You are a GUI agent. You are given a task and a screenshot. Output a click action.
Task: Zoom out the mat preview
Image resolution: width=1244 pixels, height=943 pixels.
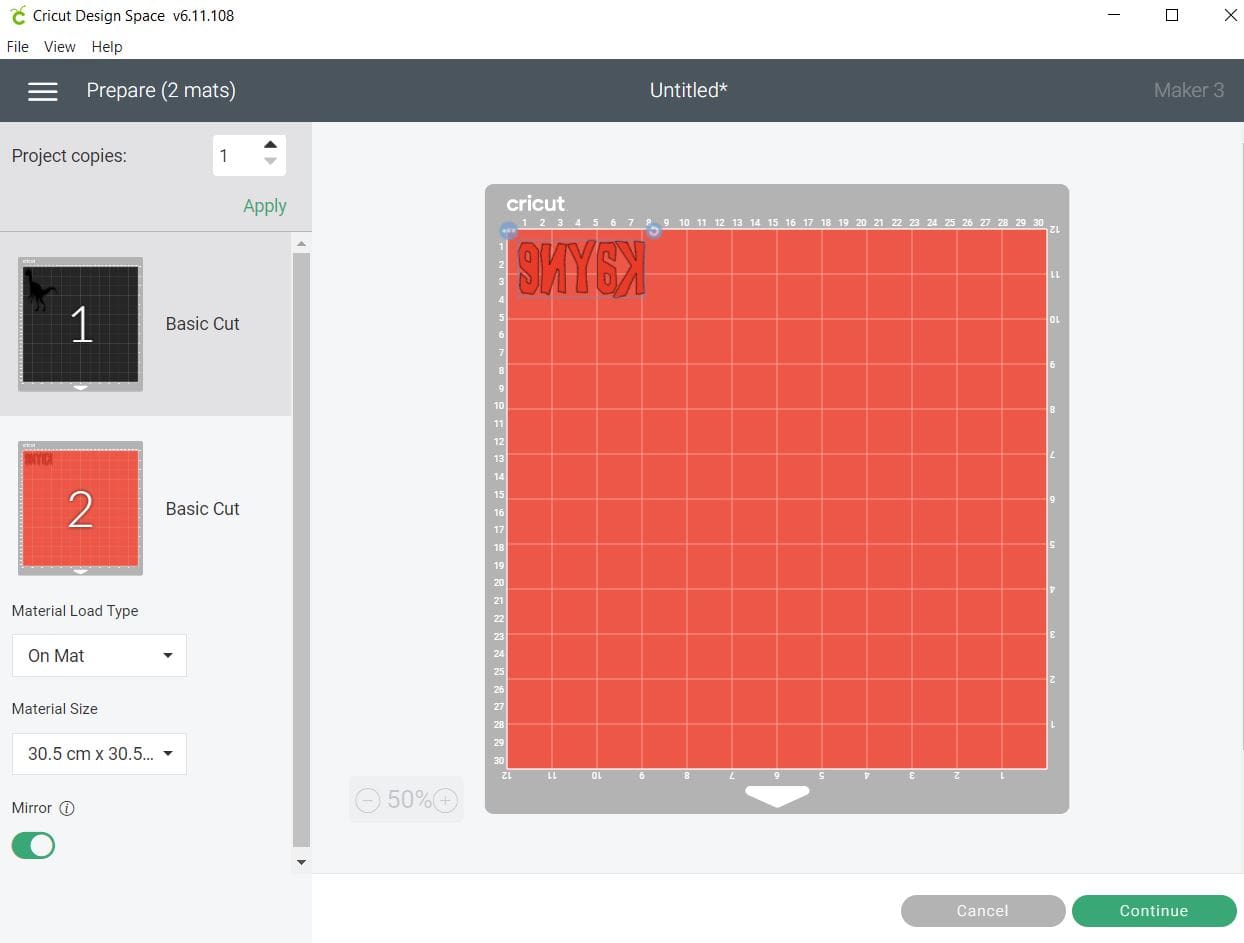(368, 800)
